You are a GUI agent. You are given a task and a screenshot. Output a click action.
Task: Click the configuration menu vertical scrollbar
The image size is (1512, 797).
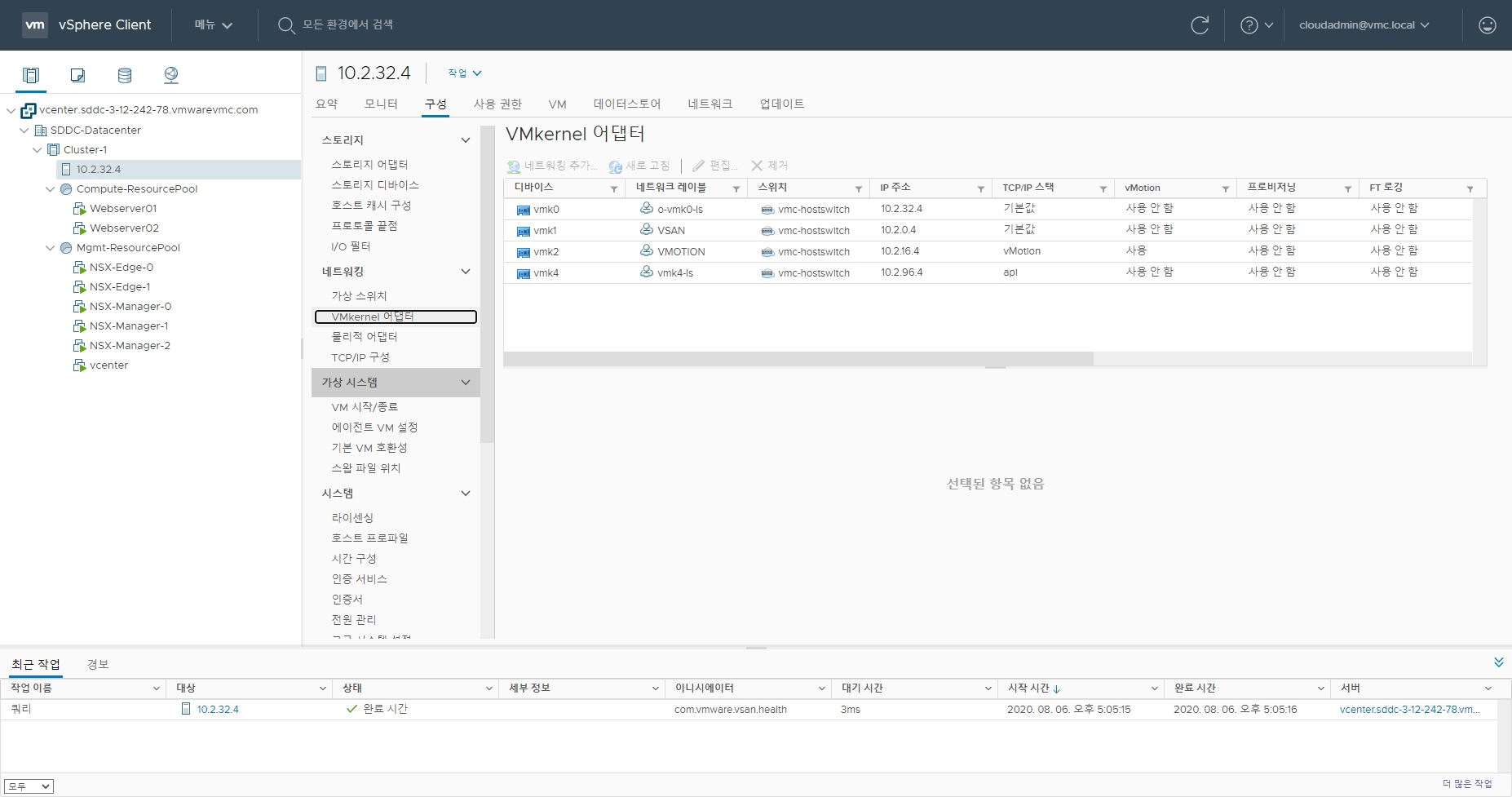click(488, 284)
